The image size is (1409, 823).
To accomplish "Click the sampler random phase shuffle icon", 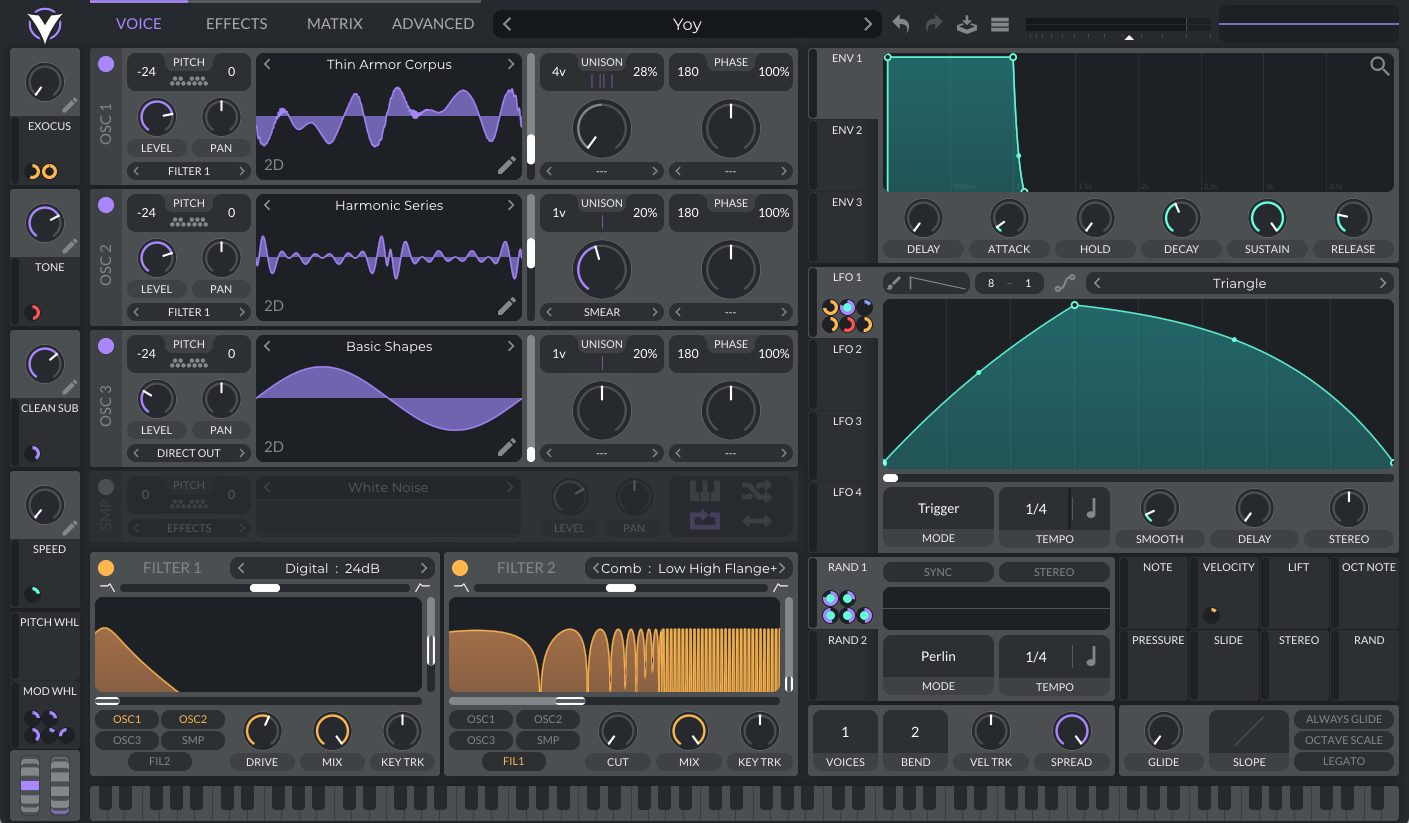I will pyautogui.click(x=757, y=491).
